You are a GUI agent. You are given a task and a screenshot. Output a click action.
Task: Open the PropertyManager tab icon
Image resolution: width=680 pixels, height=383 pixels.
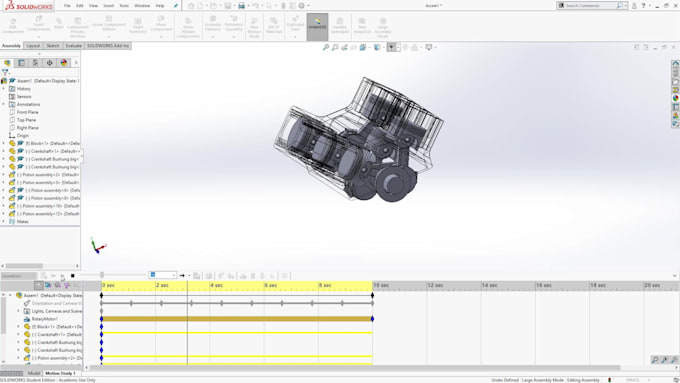(21, 63)
